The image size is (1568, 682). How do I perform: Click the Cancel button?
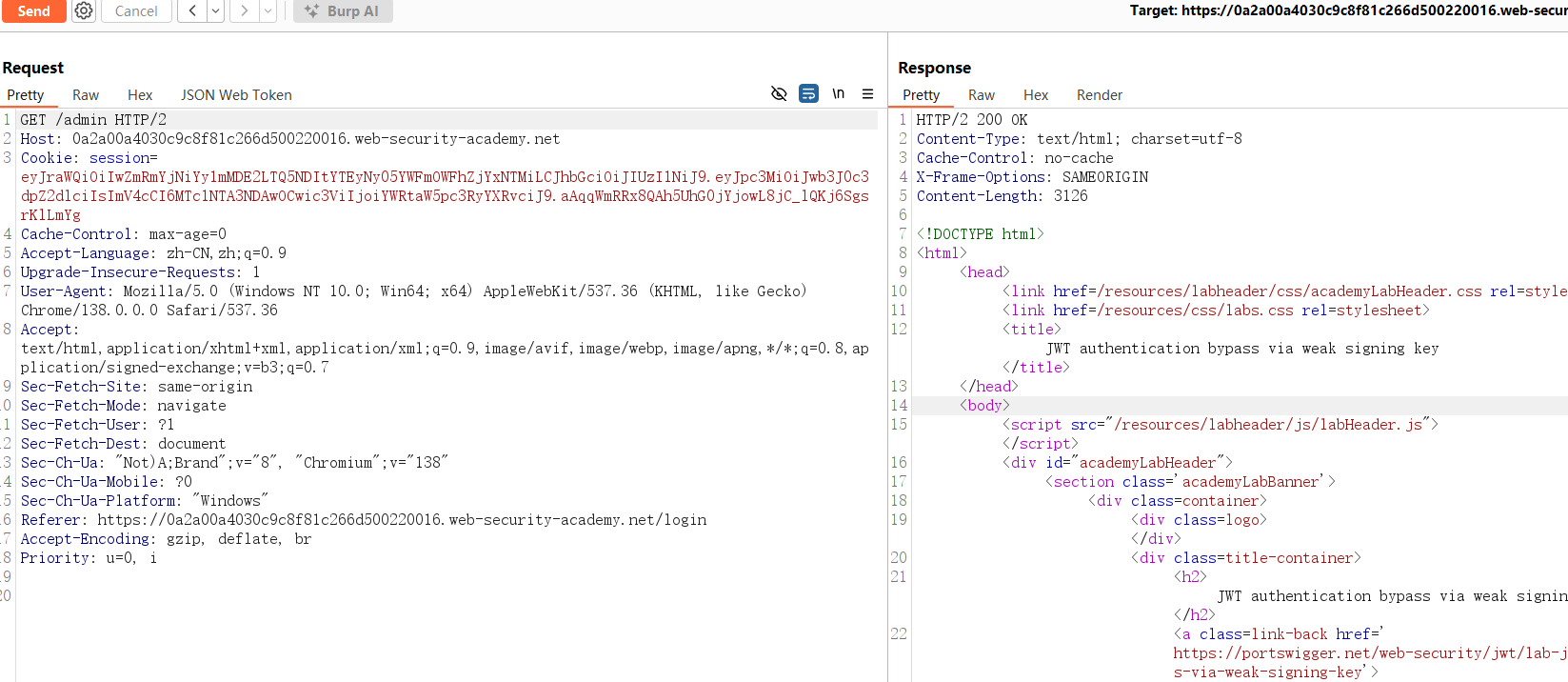click(136, 10)
